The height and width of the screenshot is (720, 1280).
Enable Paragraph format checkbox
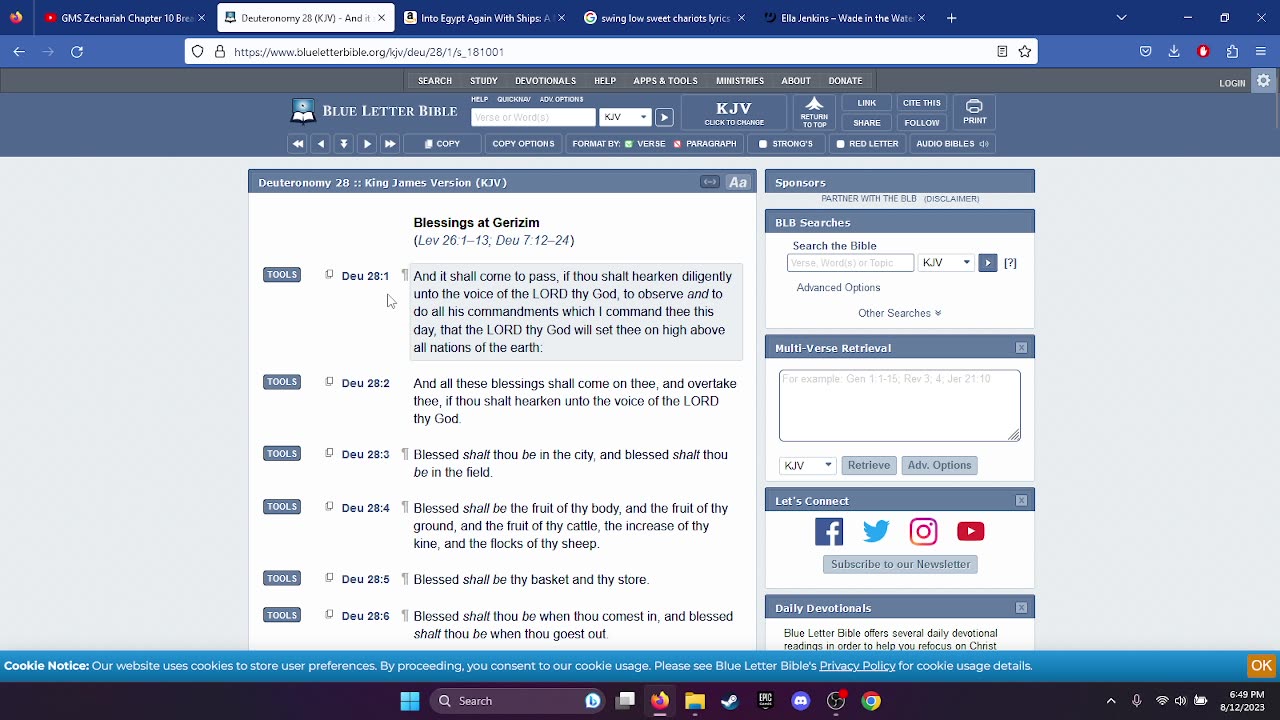click(677, 144)
